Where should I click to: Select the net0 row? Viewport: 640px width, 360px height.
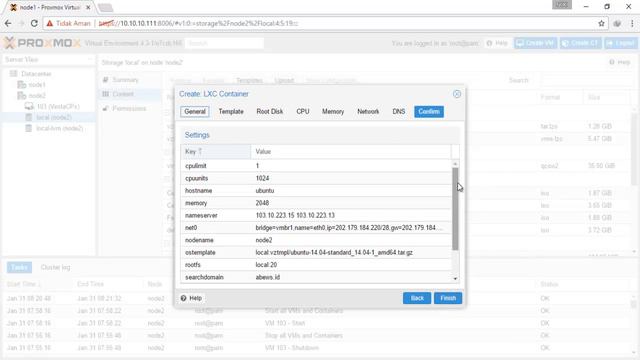[316, 228]
